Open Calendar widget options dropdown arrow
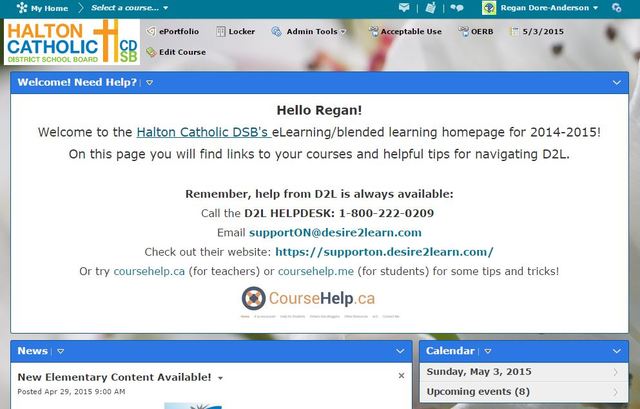The image size is (640, 409). 487,351
